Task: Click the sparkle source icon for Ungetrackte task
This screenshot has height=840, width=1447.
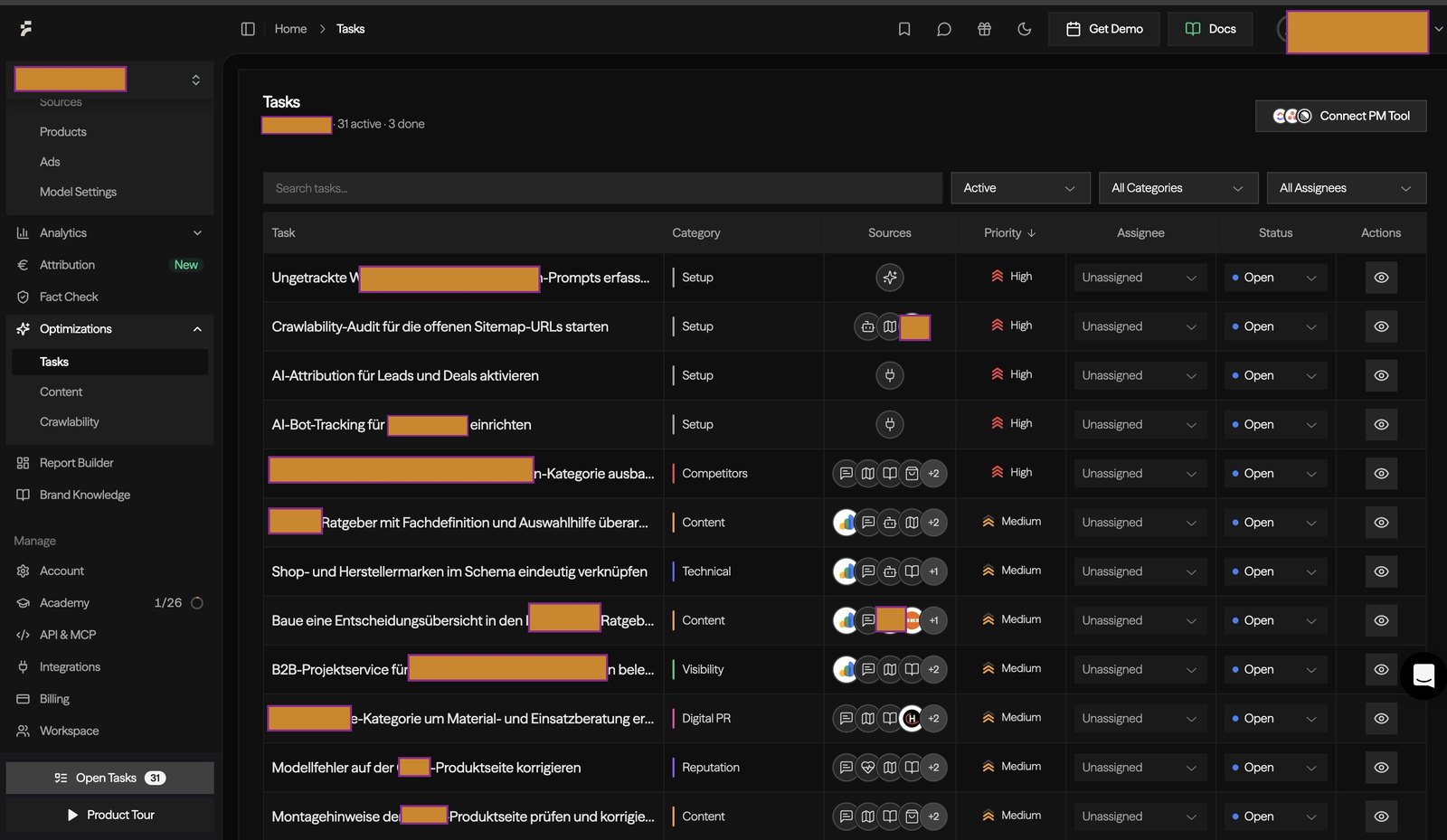Action: (x=890, y=278)
